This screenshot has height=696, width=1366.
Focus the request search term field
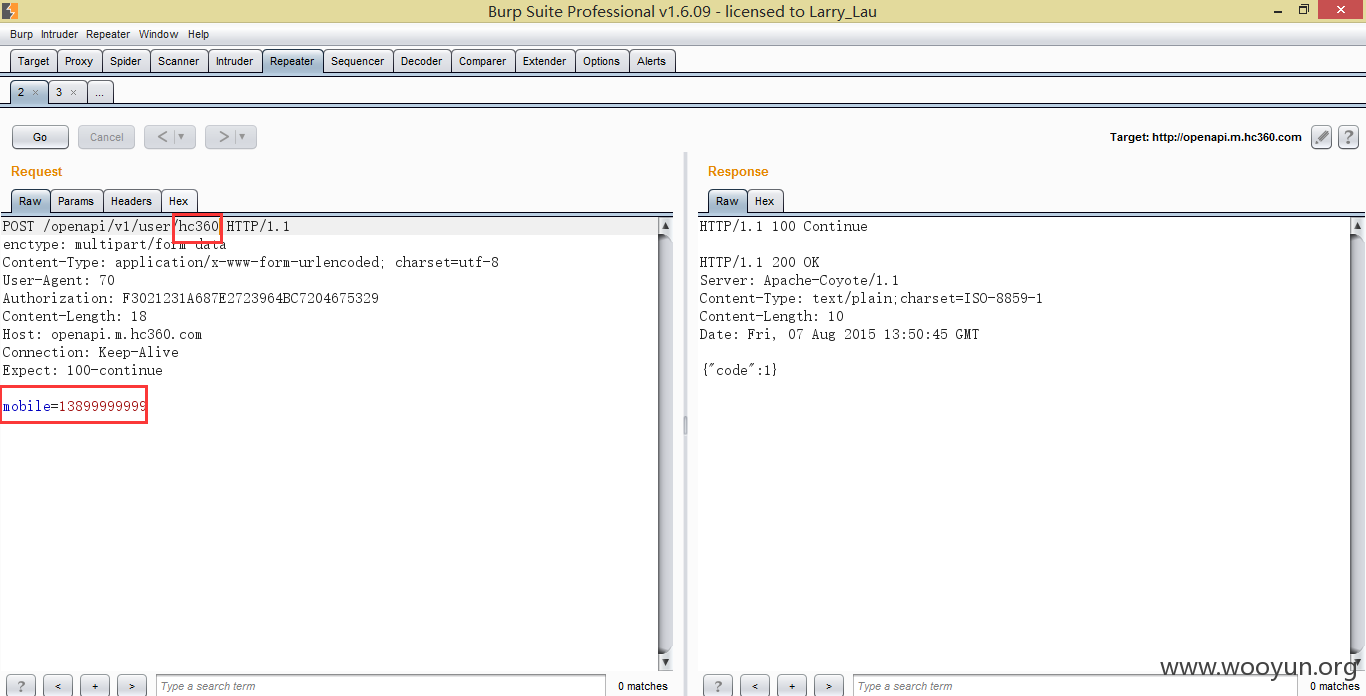(381, 686)
